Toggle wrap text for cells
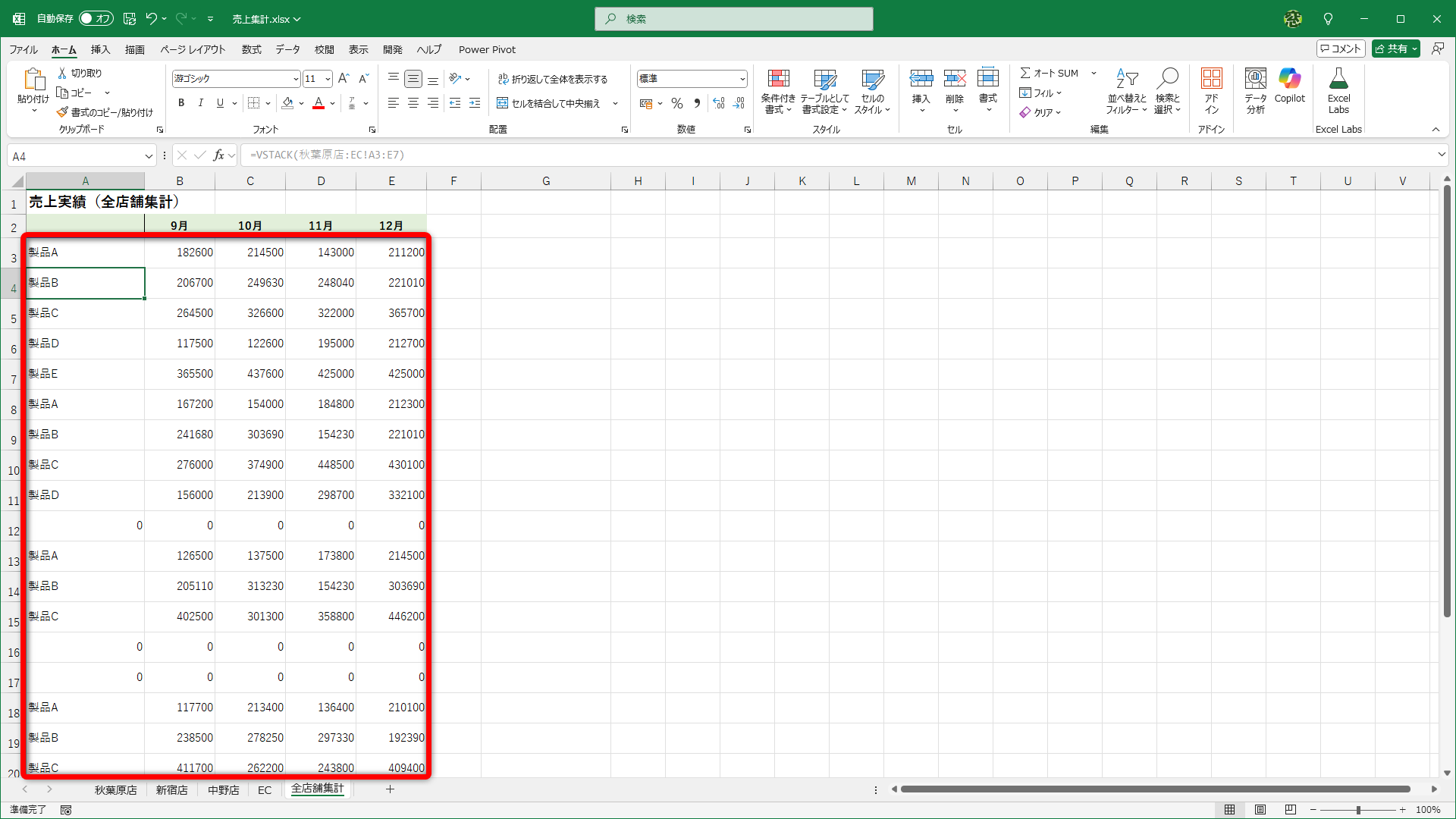 pos(503,79)
